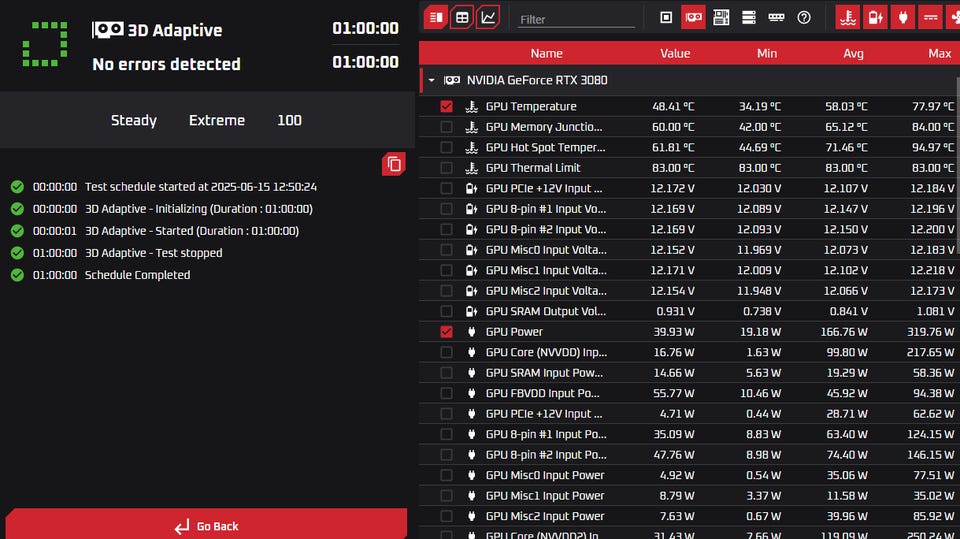Click the 3D Adaptive graphics card icon
The image size is (960, 539).
tap(108, 29)
